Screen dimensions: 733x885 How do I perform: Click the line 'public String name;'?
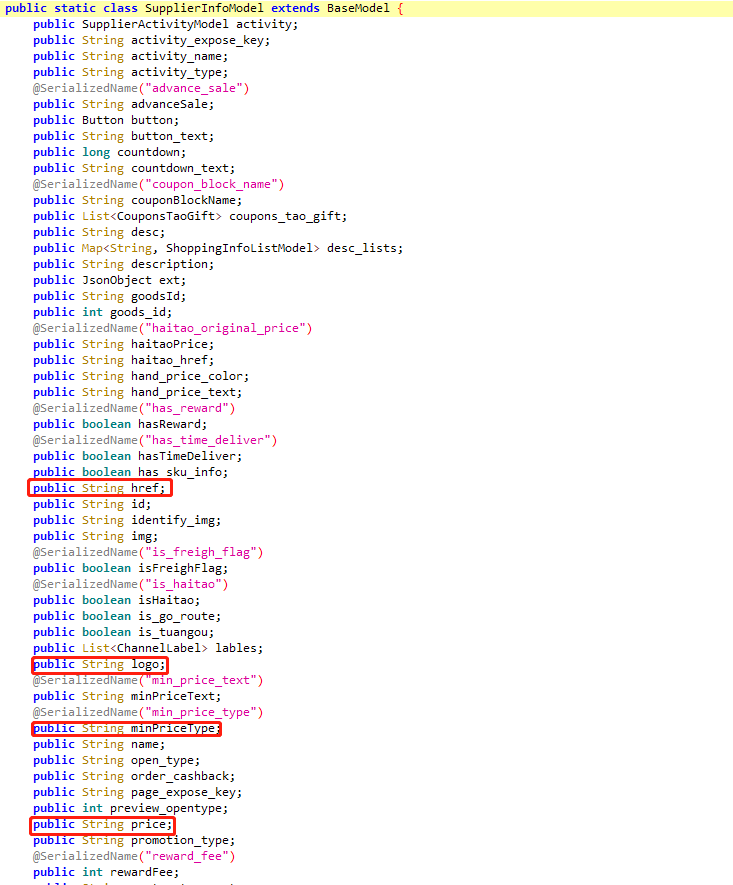[x=99, y=744]
